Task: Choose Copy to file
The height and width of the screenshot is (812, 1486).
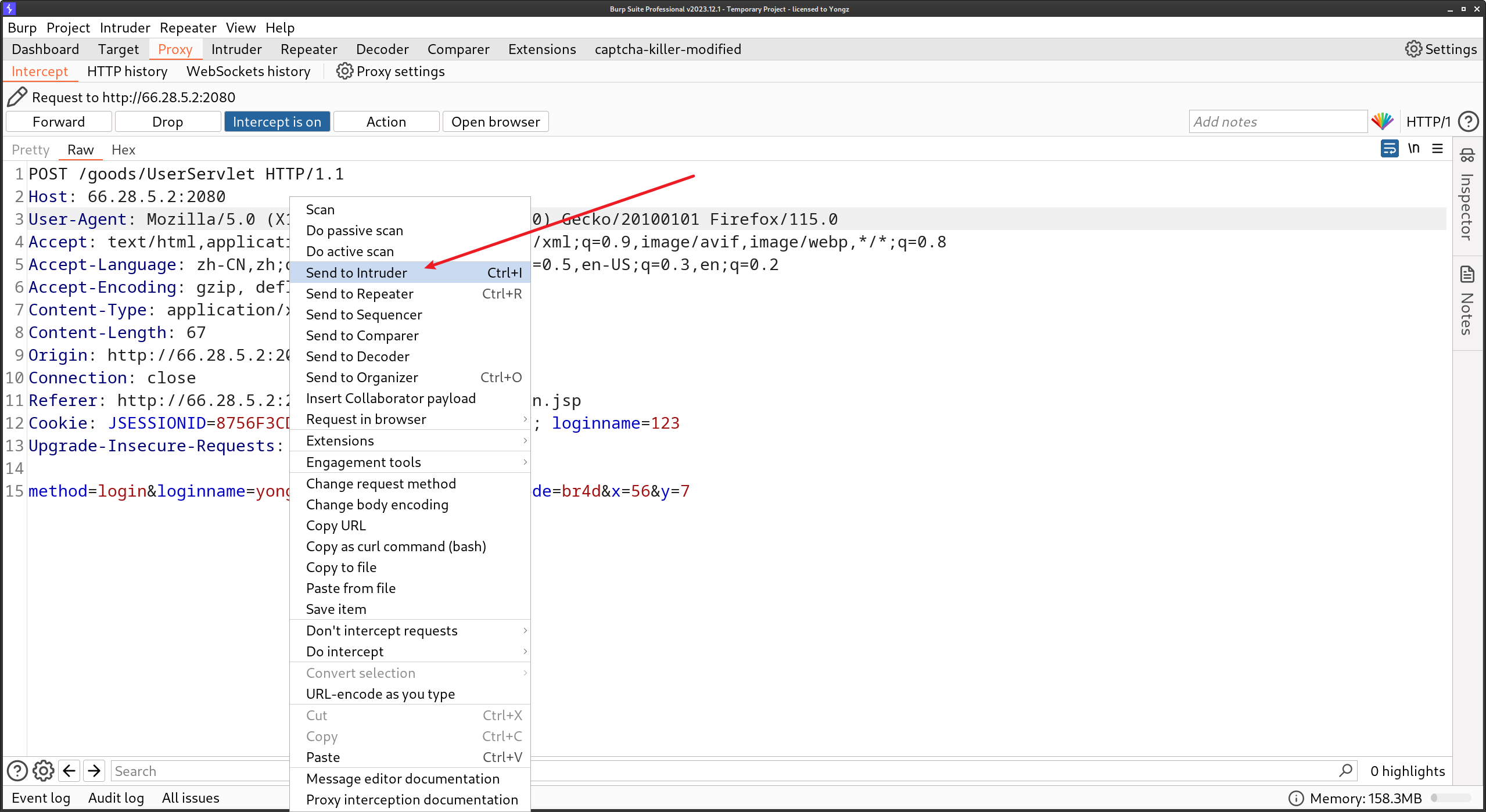Action: click(410, 567)
